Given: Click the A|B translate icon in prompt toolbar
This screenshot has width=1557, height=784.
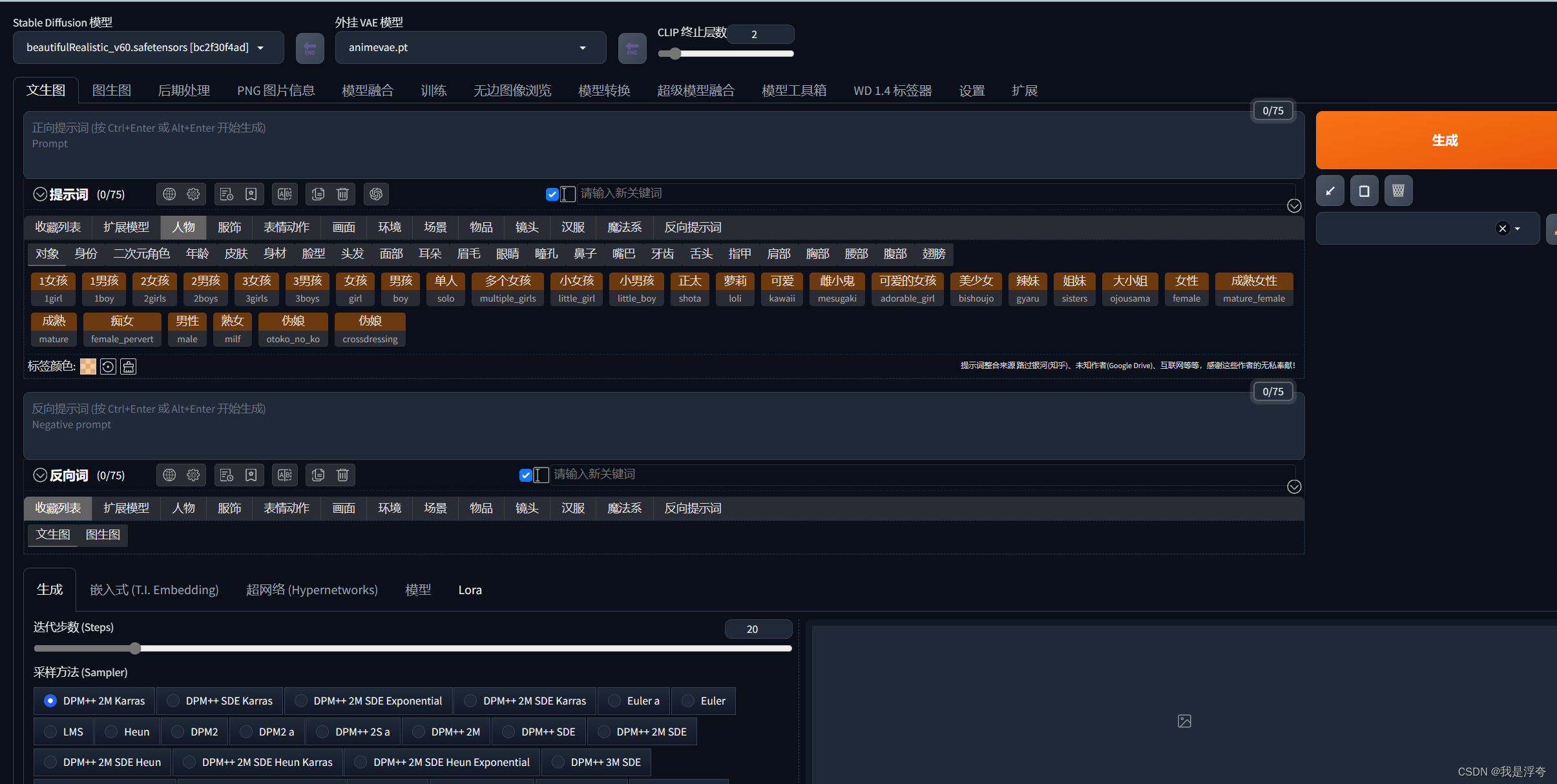Looking at the screenshot, I should (285, 194).
